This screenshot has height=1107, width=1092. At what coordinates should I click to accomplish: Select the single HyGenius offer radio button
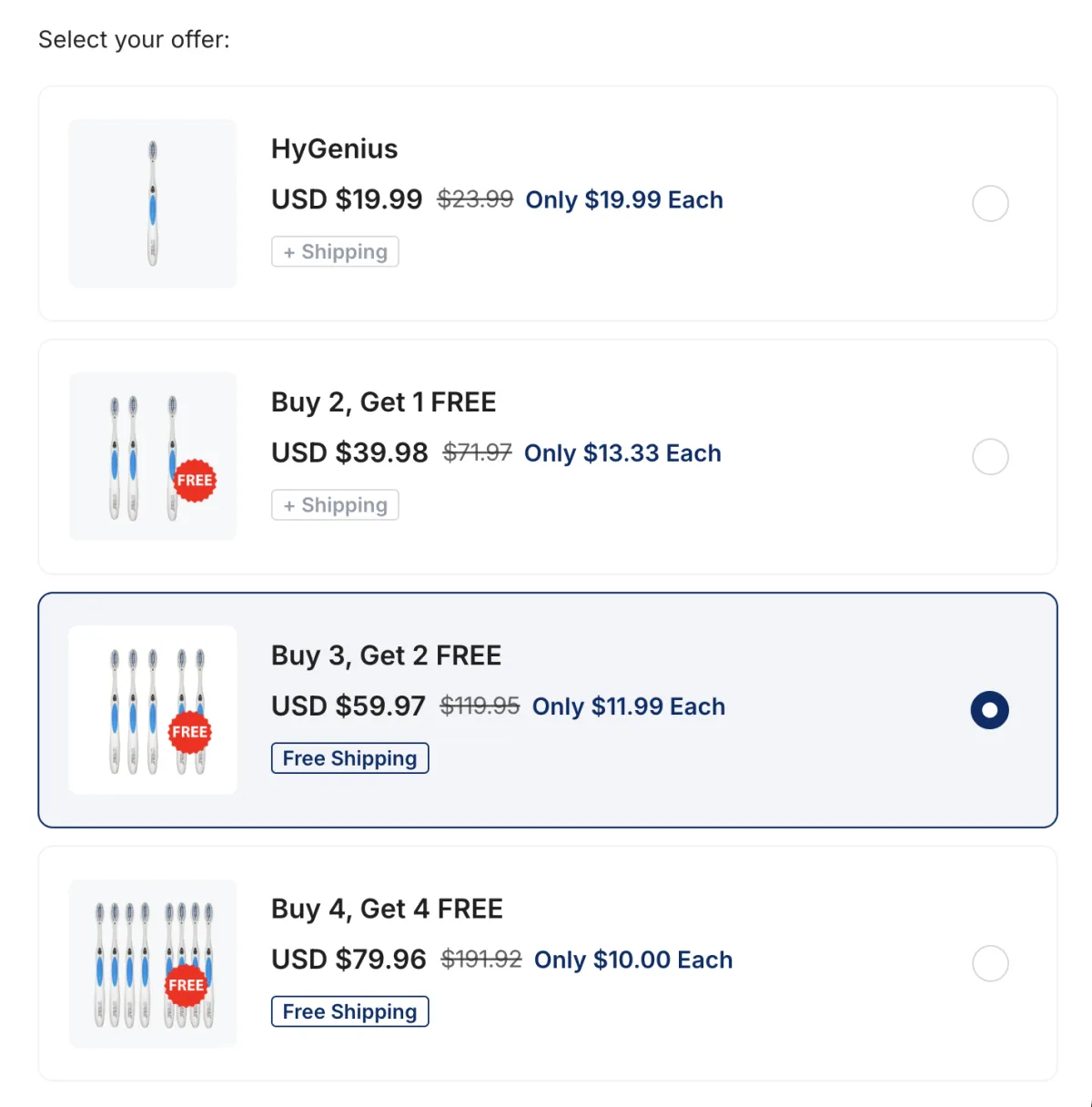click(990, 203)
